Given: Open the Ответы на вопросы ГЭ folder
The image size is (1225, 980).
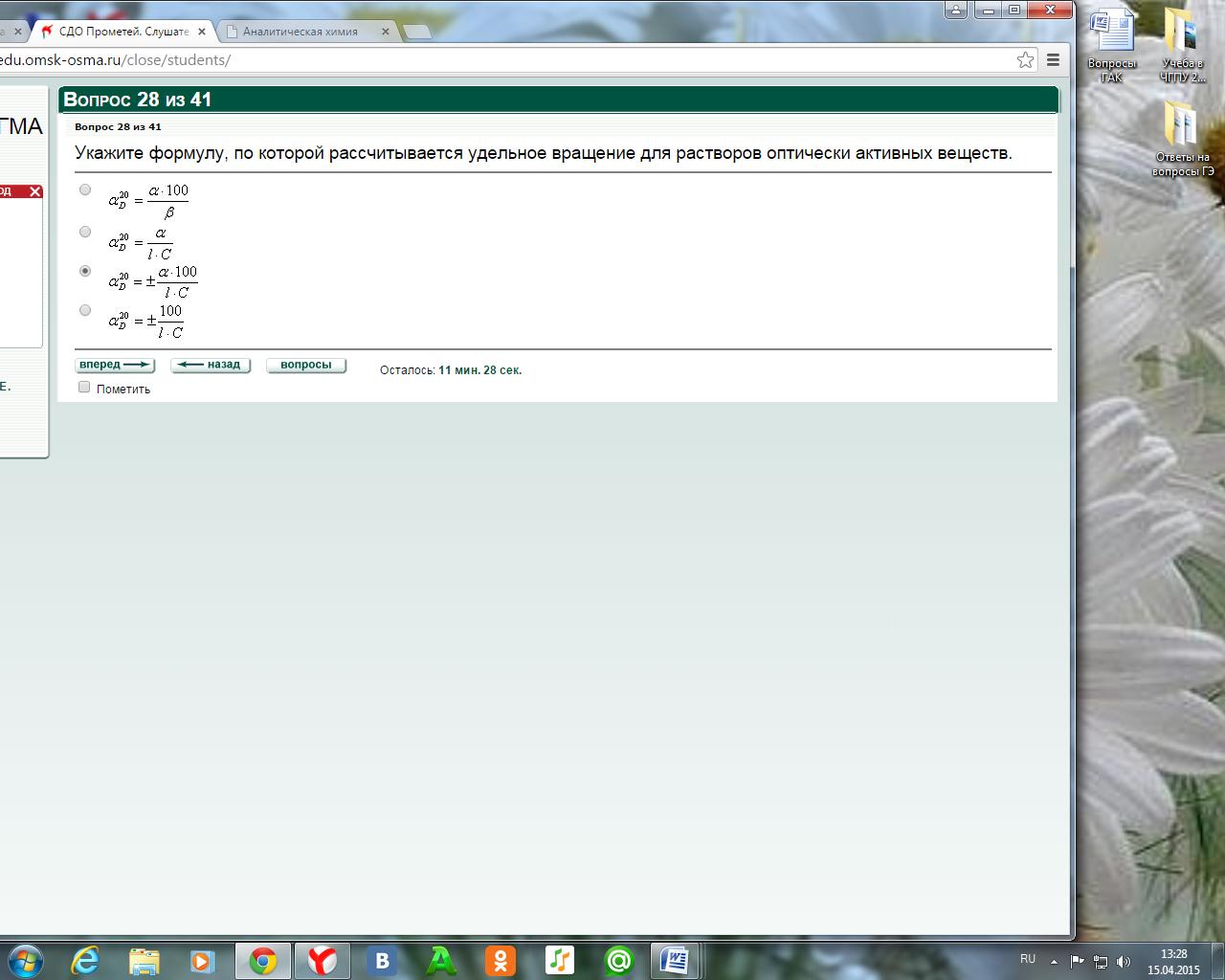Looking at the screenshot, I should (x=1182, y=140).
